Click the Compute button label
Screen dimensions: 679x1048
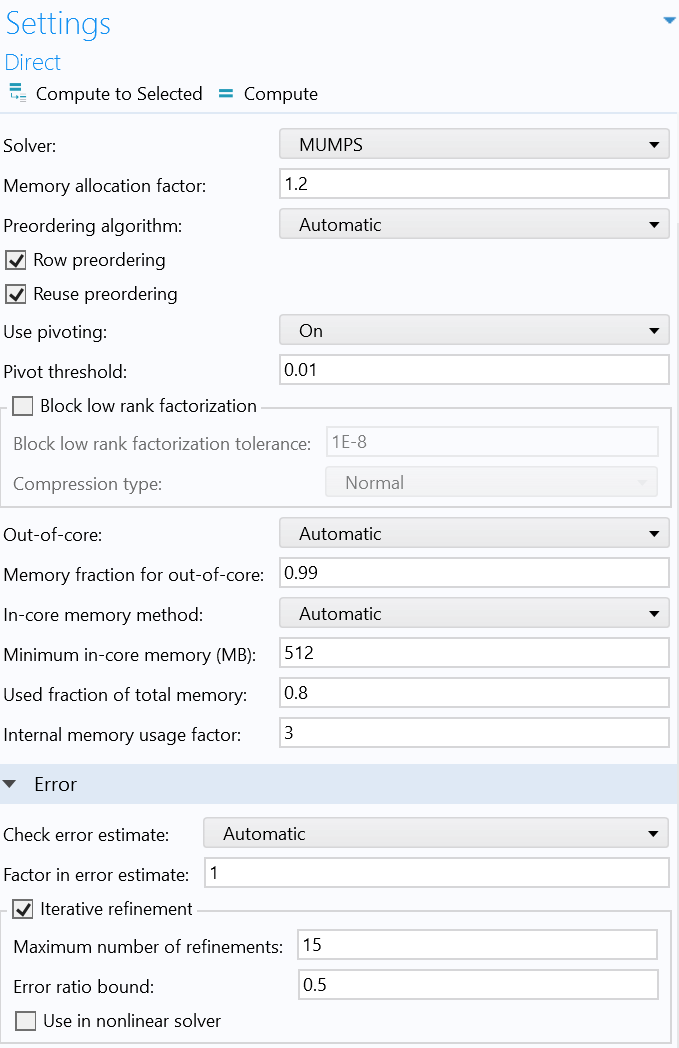[281, 94]
